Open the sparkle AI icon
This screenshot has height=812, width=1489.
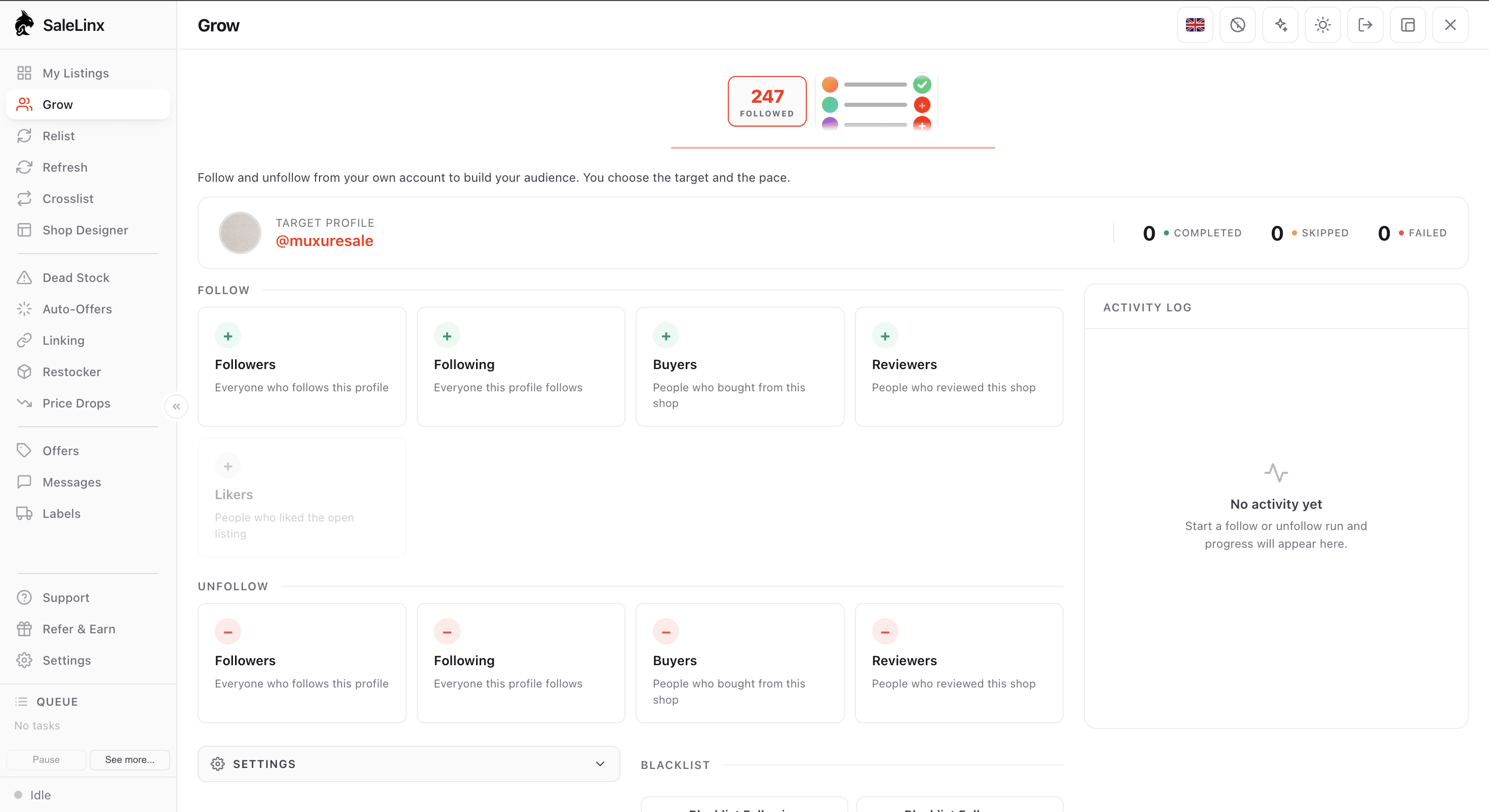tap(1280, 25)
